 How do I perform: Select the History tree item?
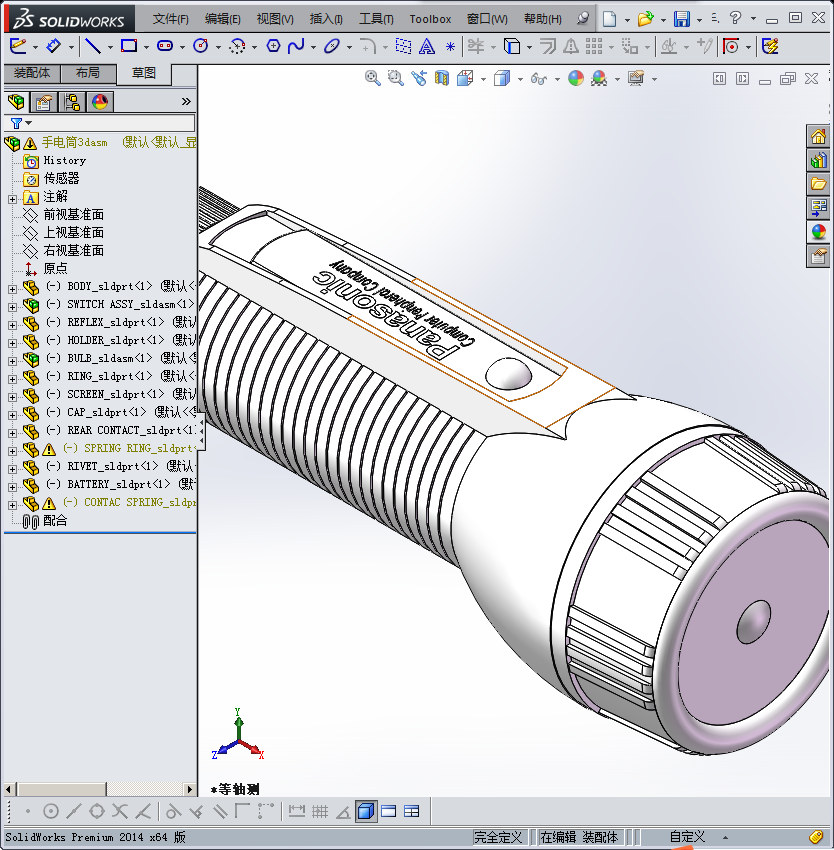65,160
